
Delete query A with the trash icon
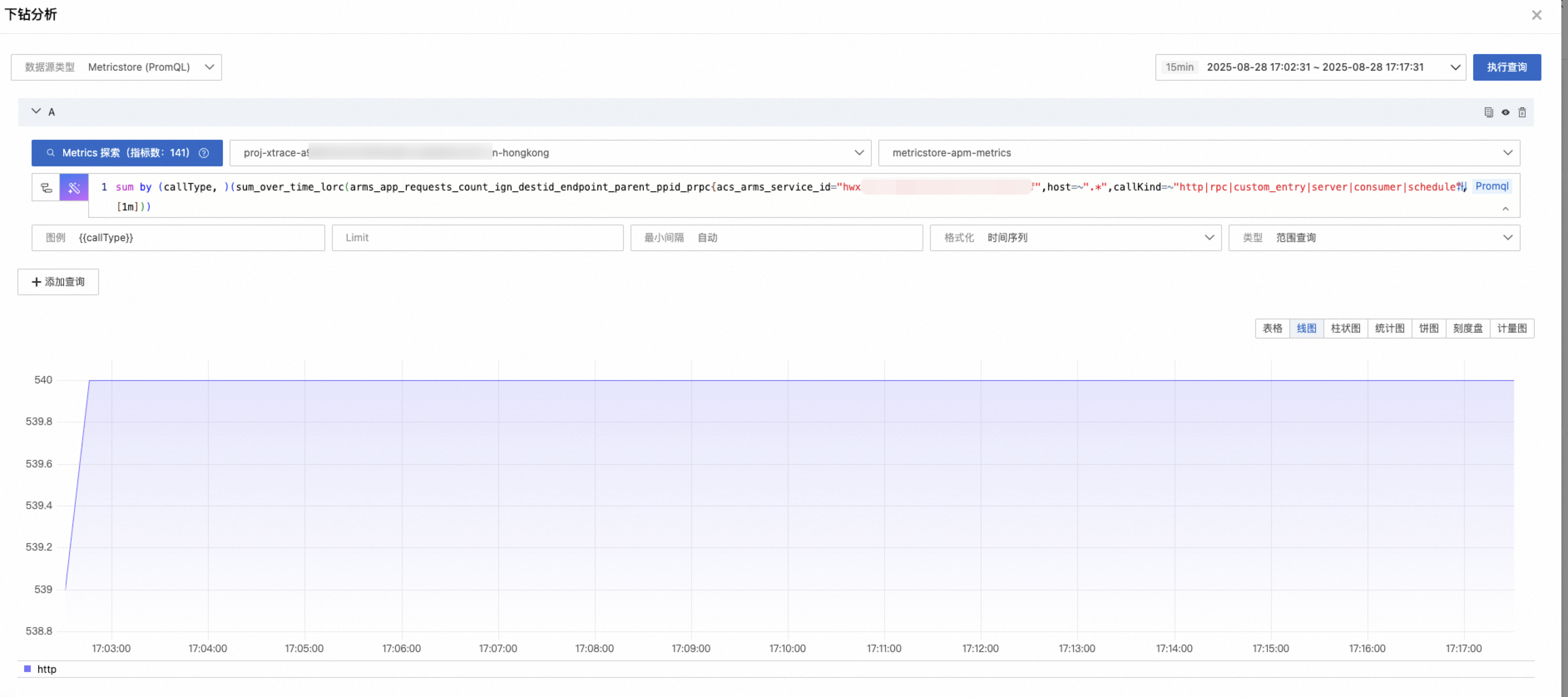tap(1522, 112)
